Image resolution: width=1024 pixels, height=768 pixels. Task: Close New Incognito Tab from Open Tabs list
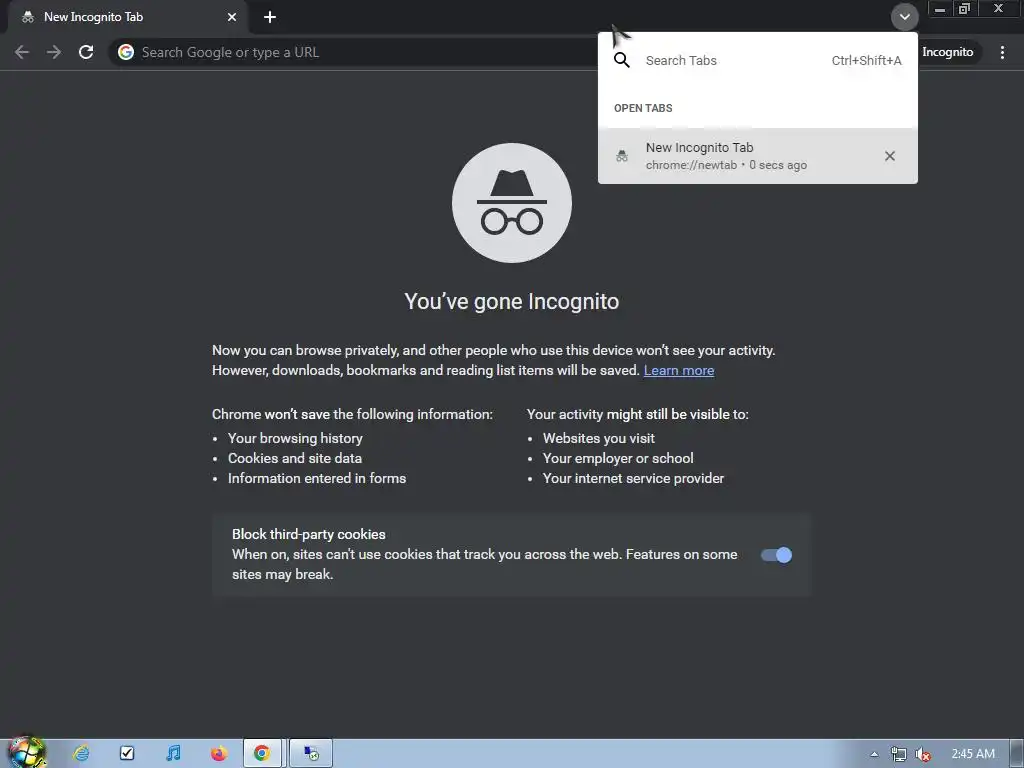(889, 156)
